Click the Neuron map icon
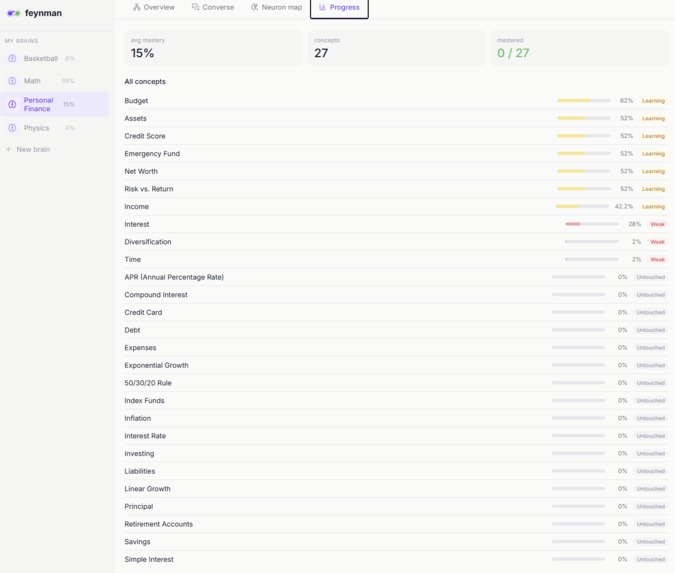Screen dimensions: 675x573 [254, 7]
